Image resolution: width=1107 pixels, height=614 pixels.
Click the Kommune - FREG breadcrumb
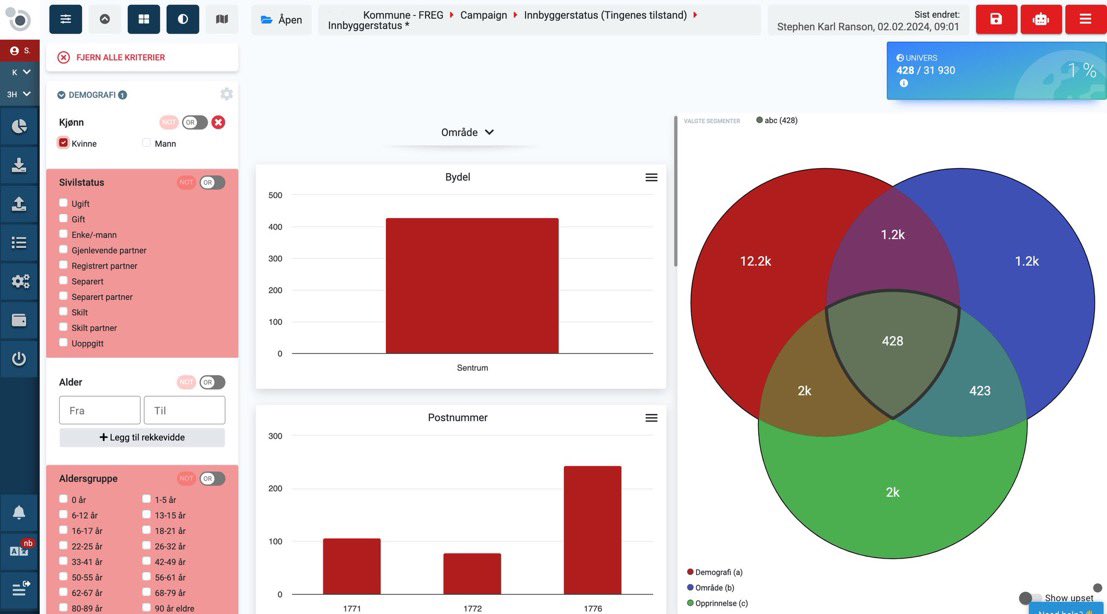pyautogui.click(x=403, y=15)
